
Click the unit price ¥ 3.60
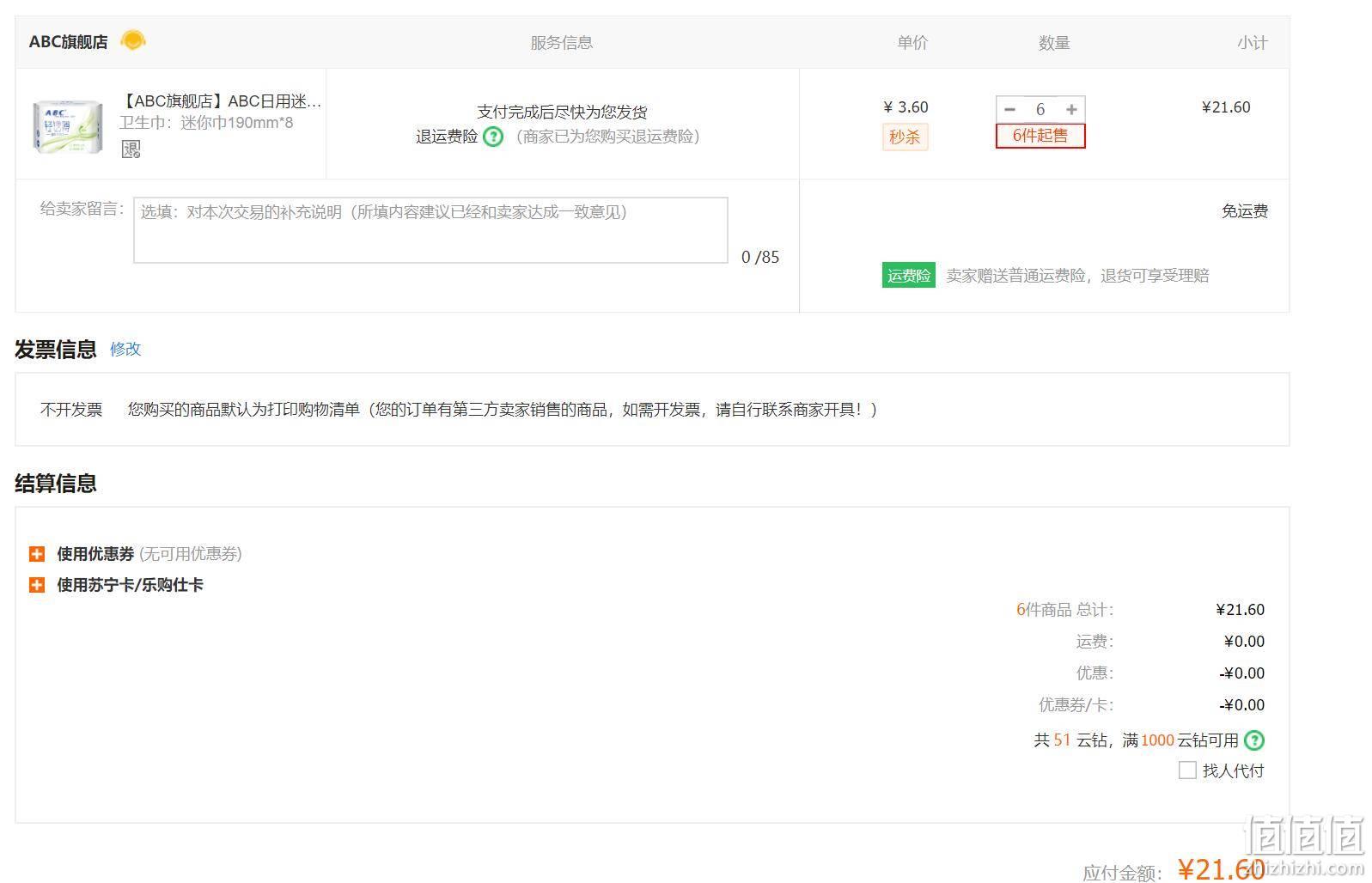point(906,107)
